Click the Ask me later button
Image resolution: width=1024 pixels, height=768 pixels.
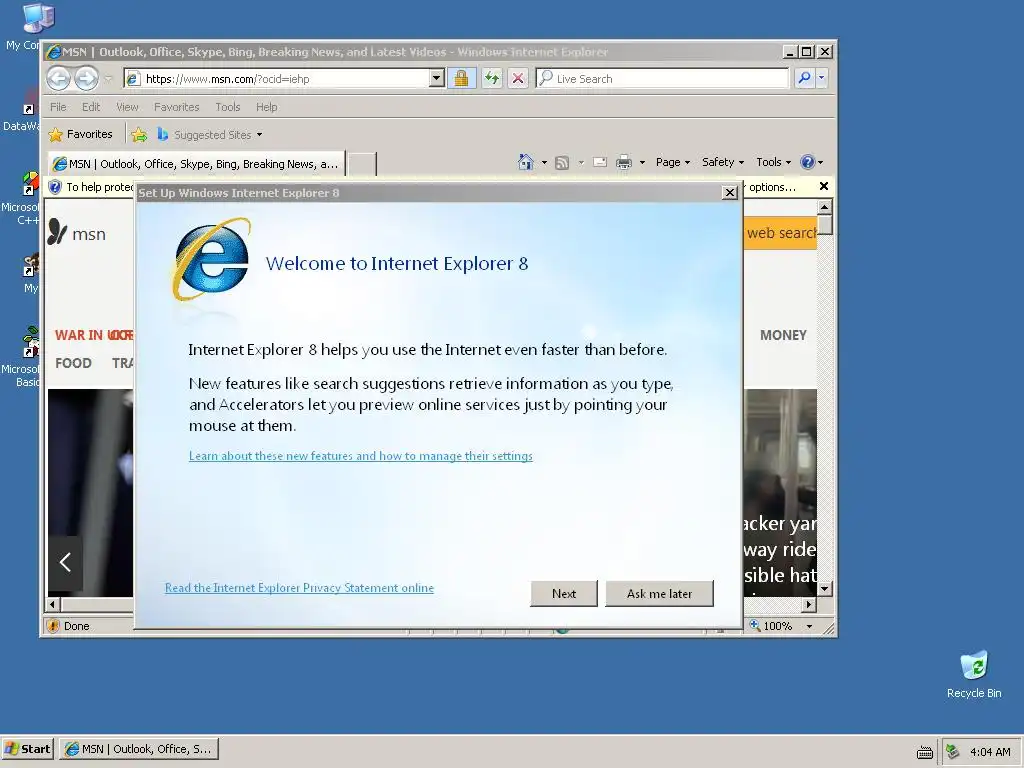660,594
